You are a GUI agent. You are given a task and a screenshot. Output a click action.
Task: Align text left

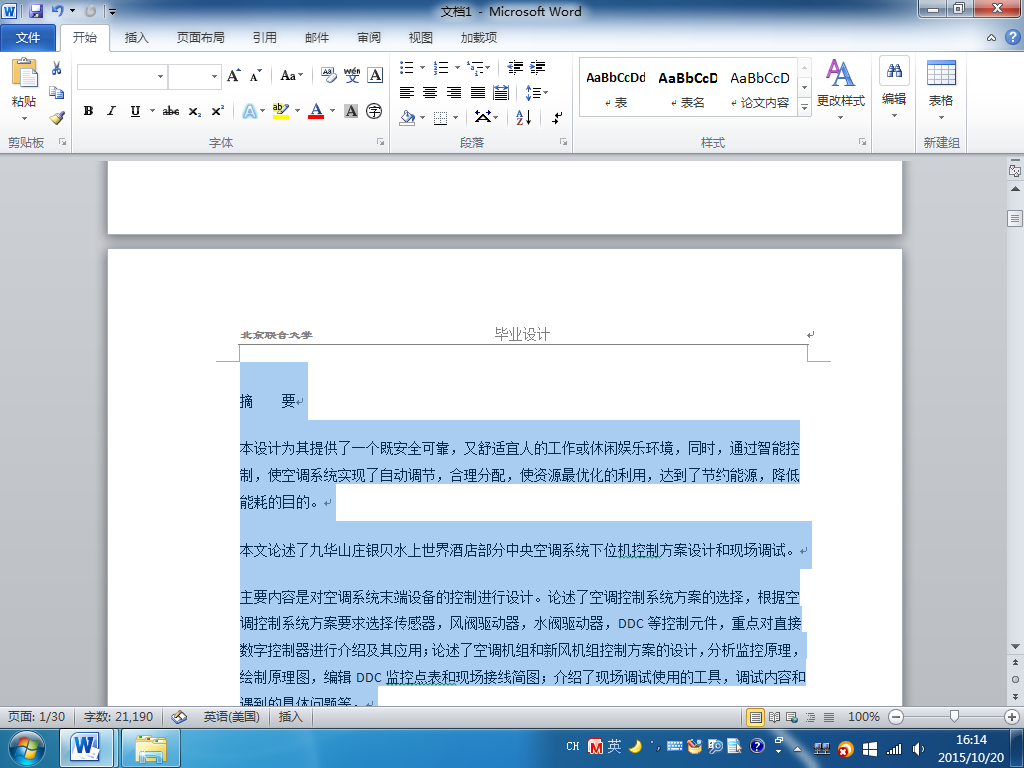point(407,93)
